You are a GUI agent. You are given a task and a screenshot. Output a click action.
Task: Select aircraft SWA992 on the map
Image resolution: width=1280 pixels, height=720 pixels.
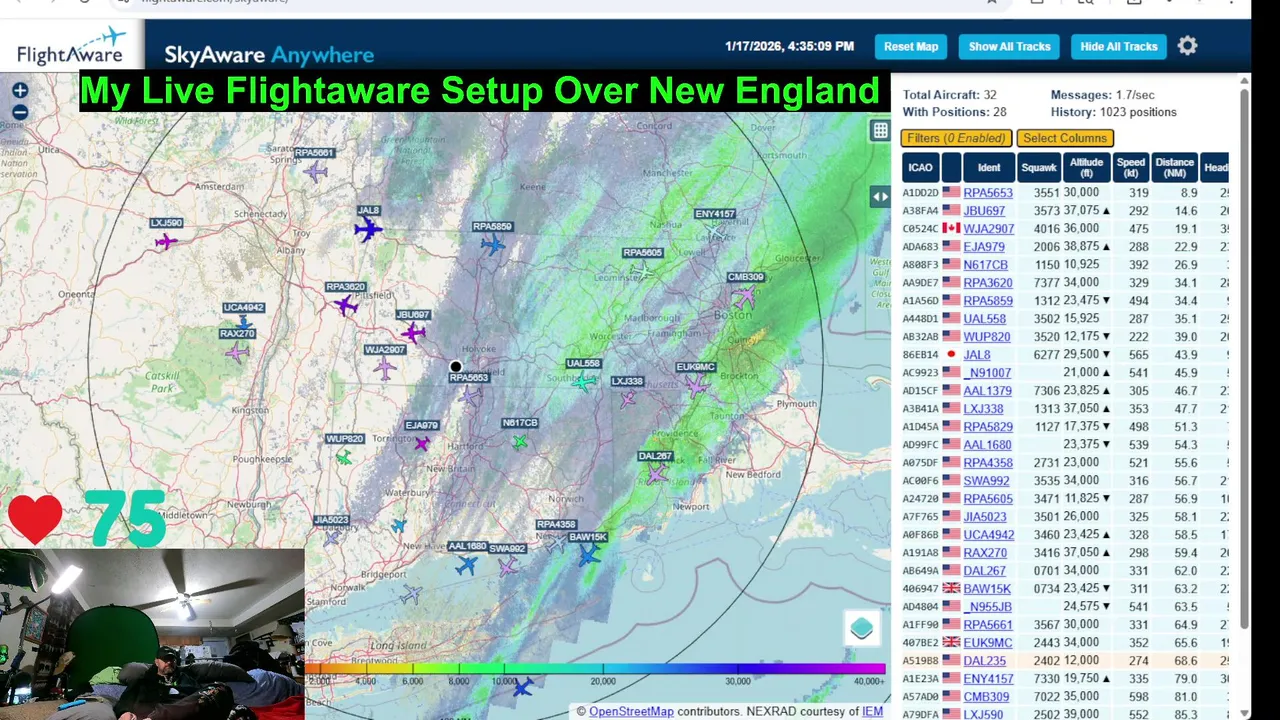click(x=508, y=566)
